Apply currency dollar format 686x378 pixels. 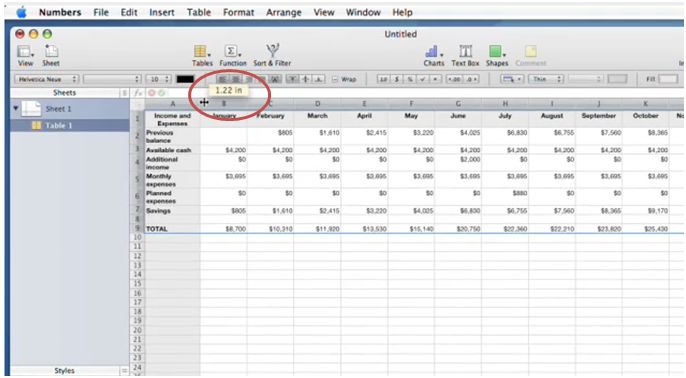pos(396,79)
